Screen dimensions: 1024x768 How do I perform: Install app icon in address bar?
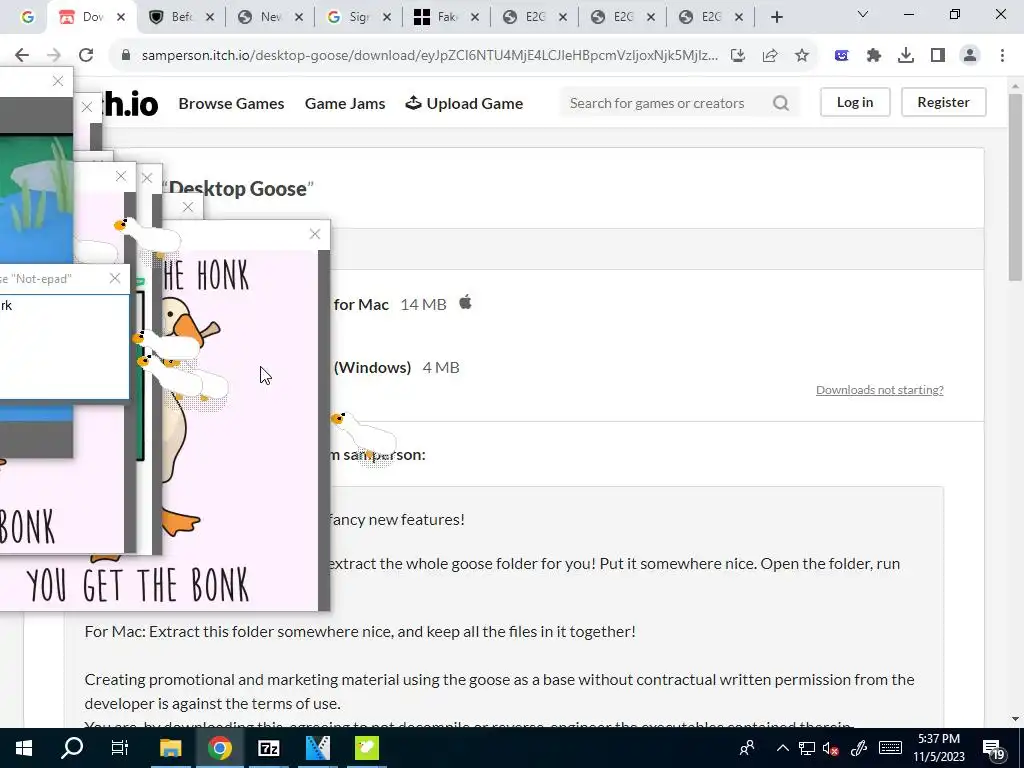click(x=738, y=56)
